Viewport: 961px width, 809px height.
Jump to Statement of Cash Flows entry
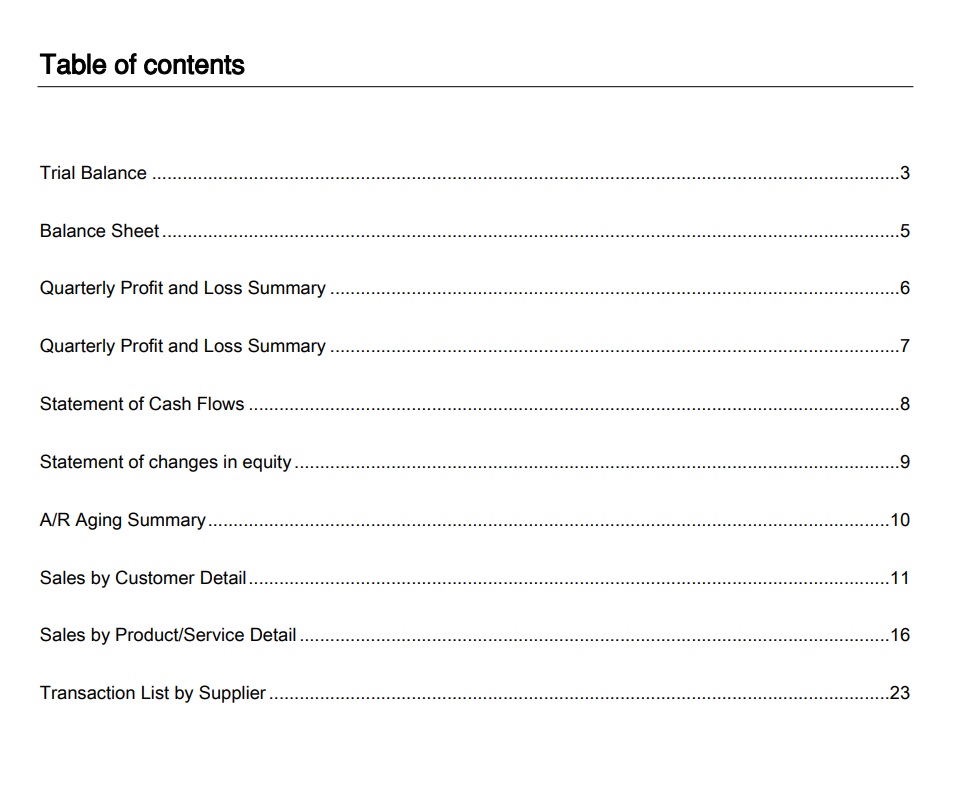click(x=142, y=404)
